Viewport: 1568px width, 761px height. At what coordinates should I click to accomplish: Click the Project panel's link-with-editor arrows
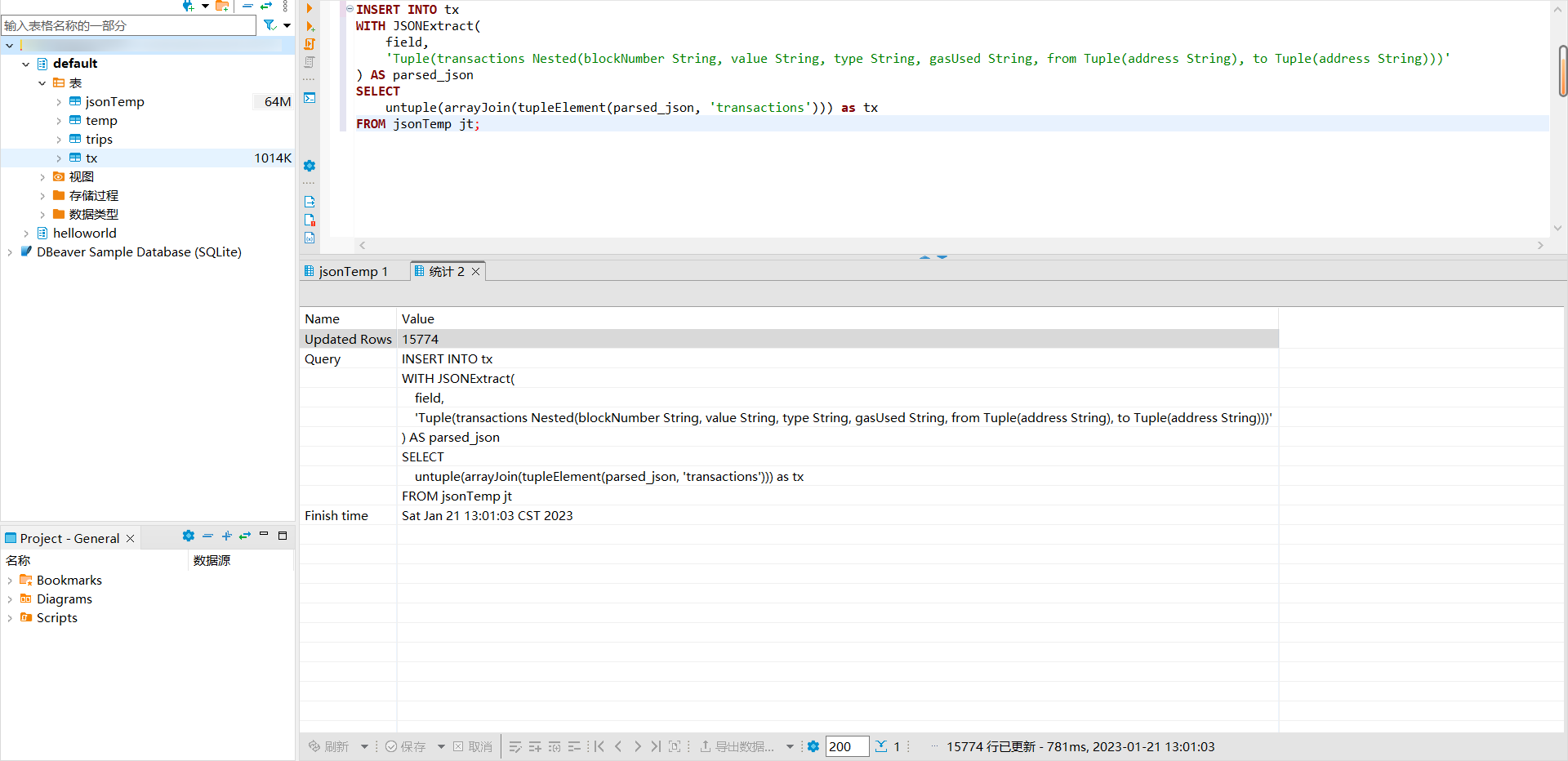pyautogui.click(x=245, y=536)
